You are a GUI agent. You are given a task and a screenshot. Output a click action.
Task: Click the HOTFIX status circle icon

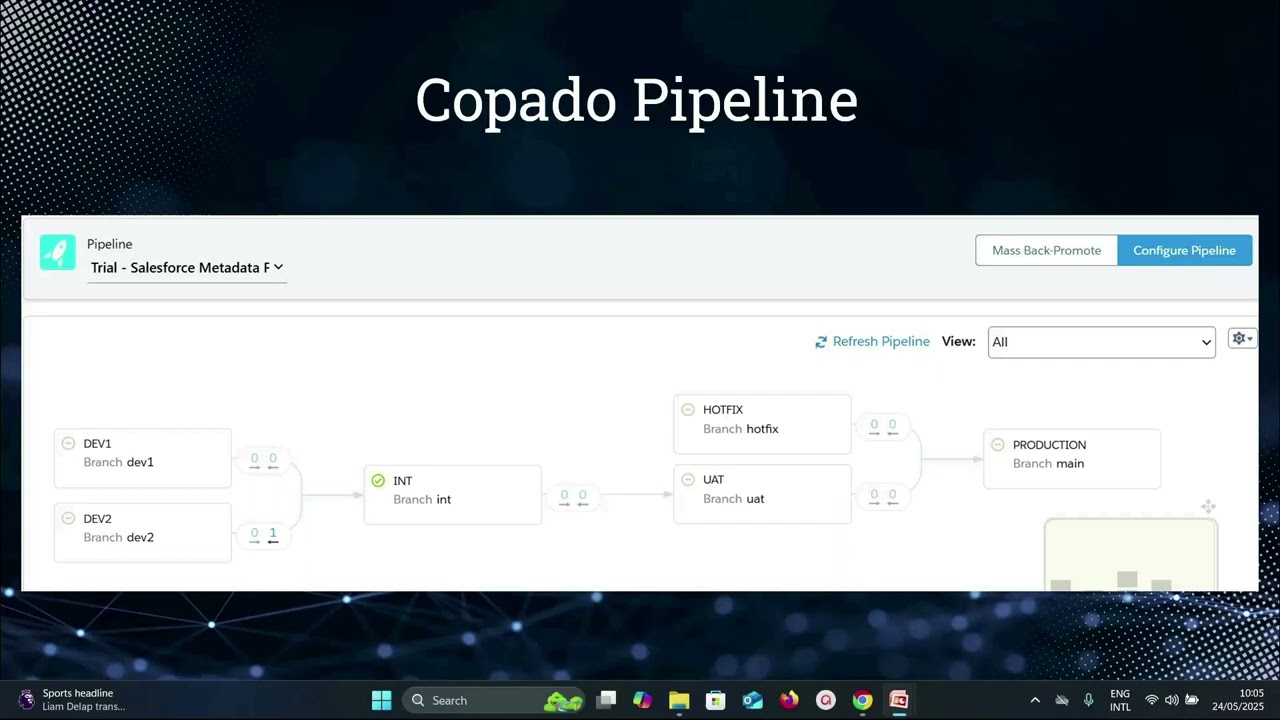point(688,409)
